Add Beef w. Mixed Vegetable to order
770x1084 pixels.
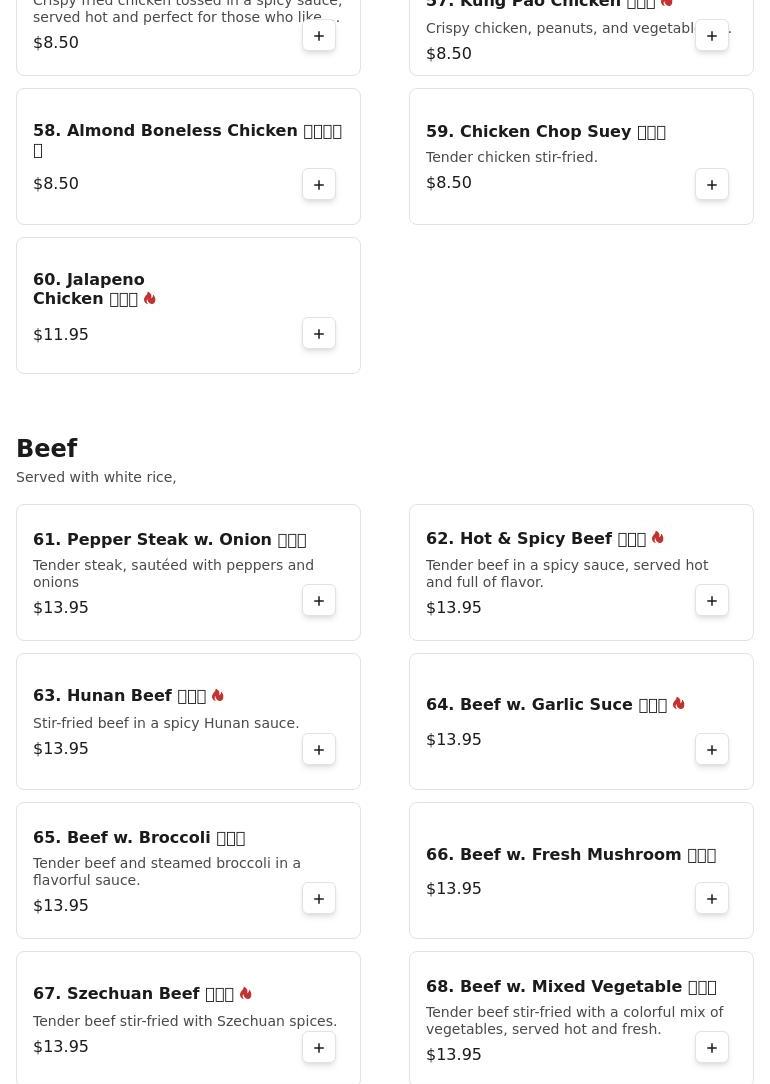(712, 1048)
